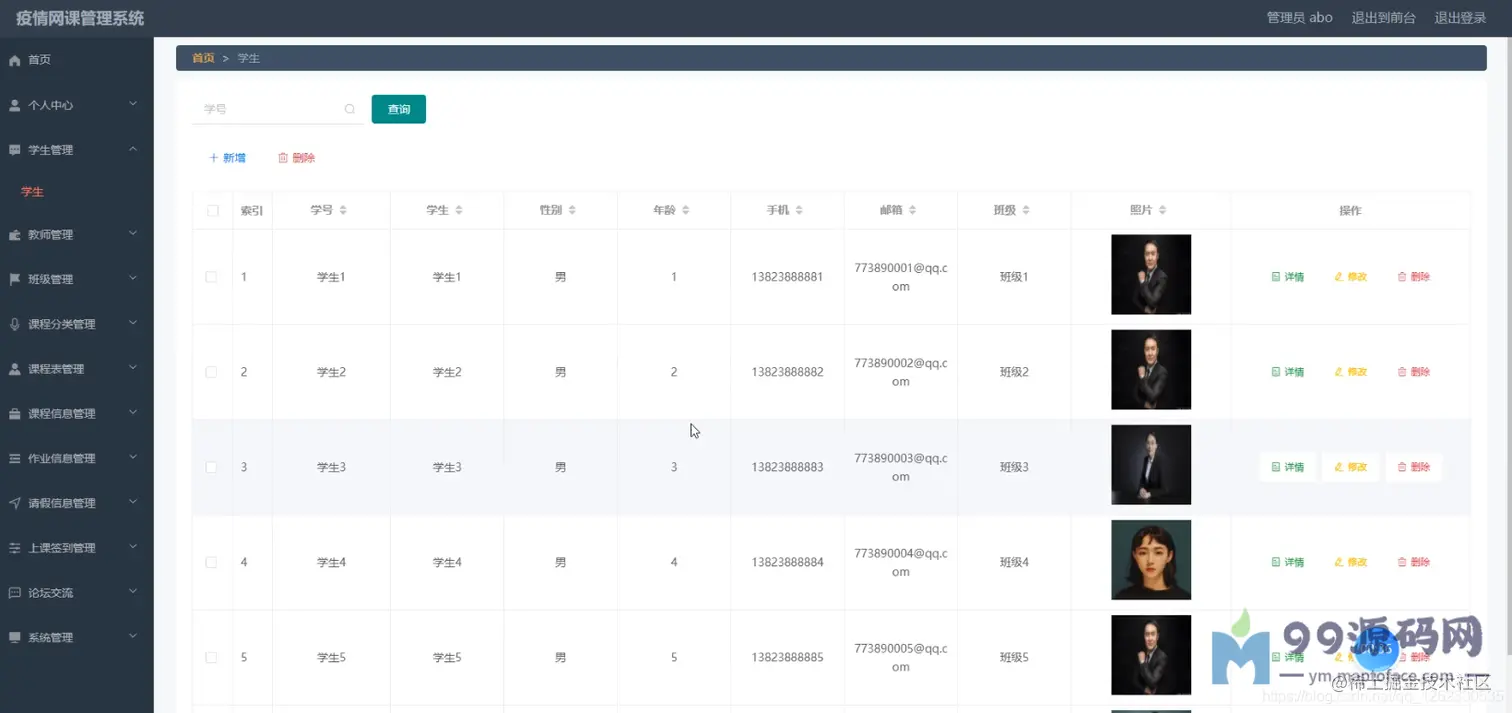Screen dimensions: 1512x713
Task: Click 修改 for row 学生2
Action: coord(1350,372)
